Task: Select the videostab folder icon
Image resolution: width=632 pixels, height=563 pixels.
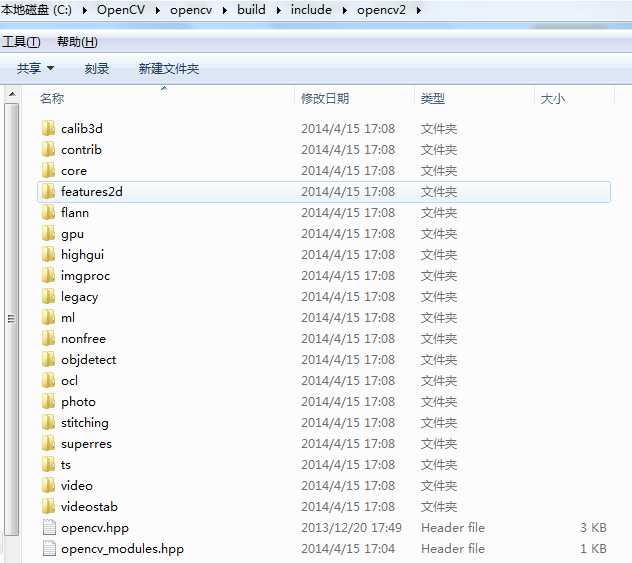Action: pyautogui.click(x=48, y=506)
